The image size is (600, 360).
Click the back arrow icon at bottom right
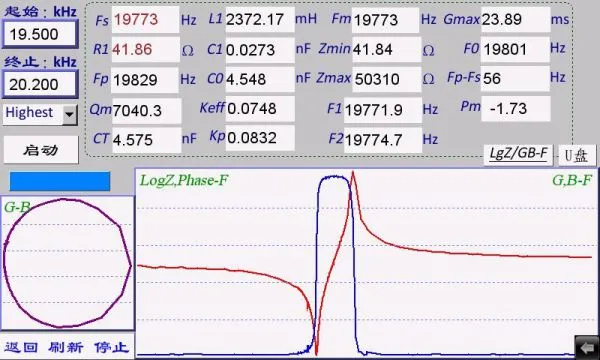pos(587,347)
